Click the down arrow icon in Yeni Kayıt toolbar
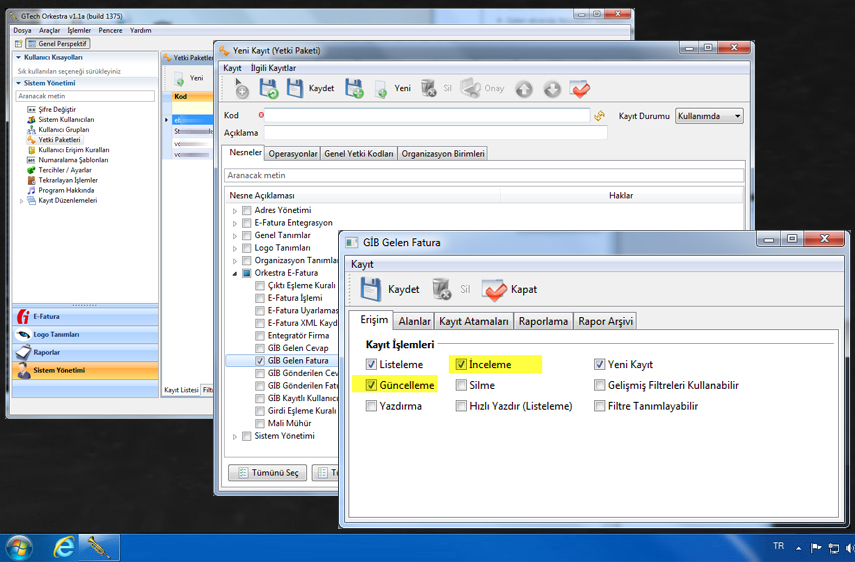This screenshot has width=855, height=562. click(552, 89)
